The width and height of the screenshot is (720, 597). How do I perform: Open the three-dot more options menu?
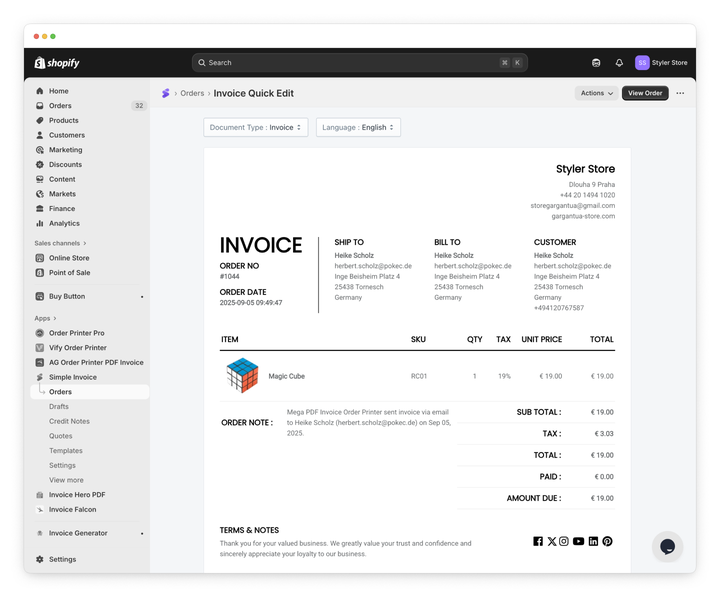[x=680, y=93]
